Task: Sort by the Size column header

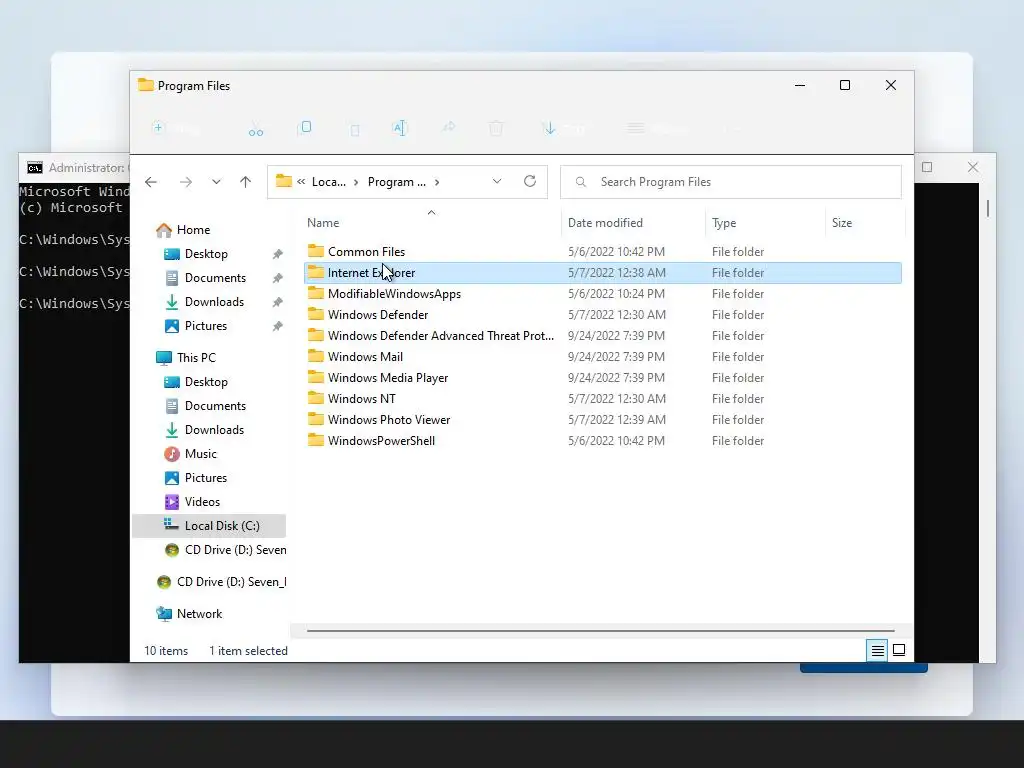Action: 865,223
